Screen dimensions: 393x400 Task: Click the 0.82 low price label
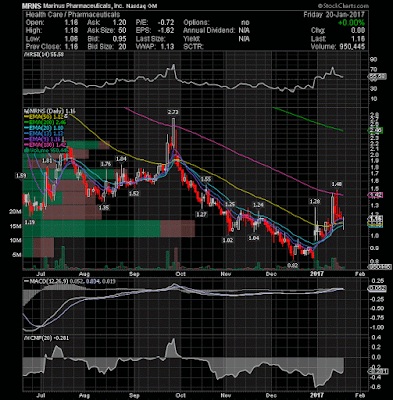click(x=293, y=266)
